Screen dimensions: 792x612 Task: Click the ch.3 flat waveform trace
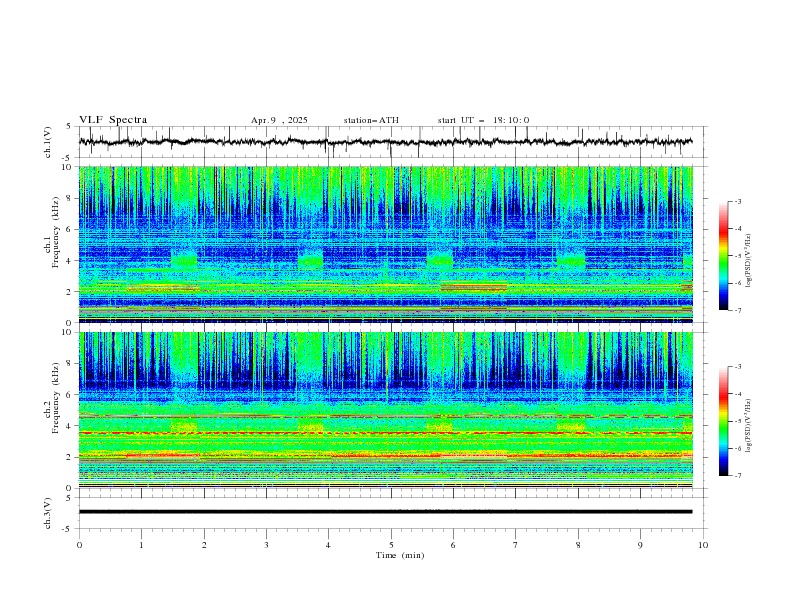(x=385, y=512)
